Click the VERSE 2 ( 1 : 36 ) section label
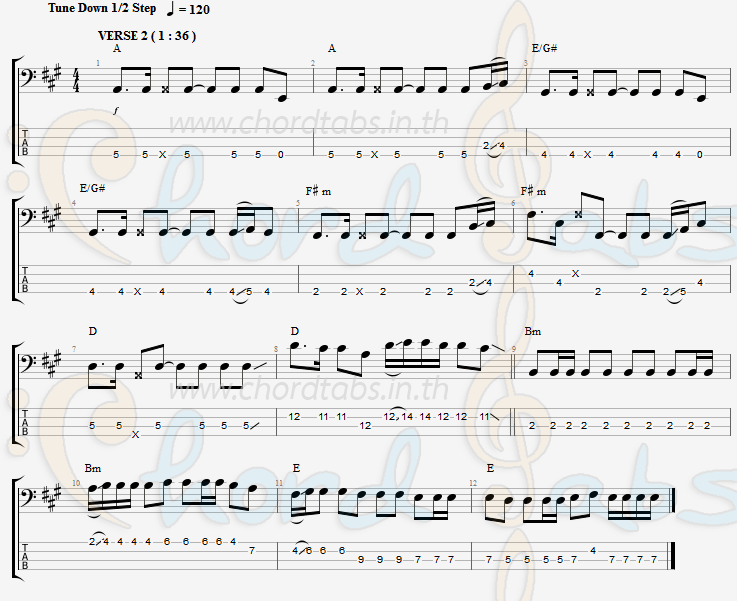Viewport: 737px width, 601px height. coord(147,36)
